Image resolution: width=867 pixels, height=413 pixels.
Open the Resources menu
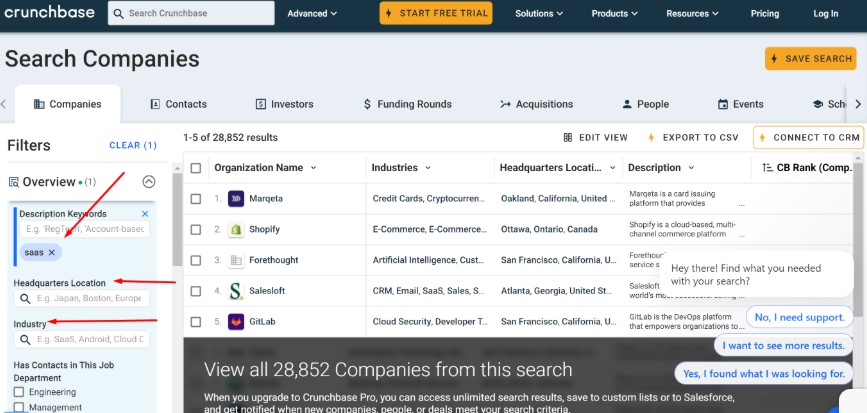(692, 14)
